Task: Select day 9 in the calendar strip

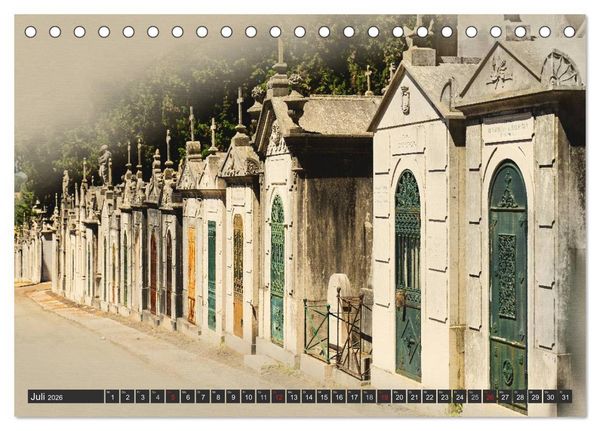Action: pos(233,397)
